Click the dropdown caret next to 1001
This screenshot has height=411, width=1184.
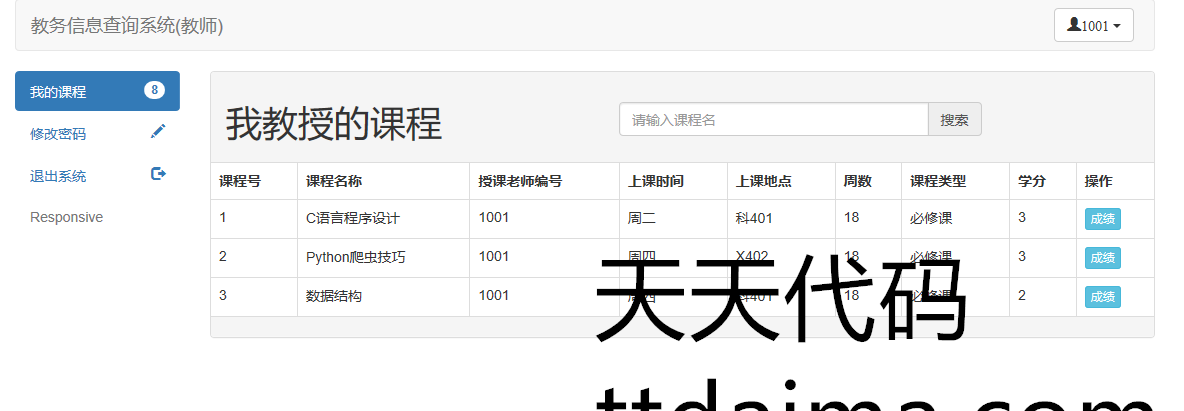click(1116, 26)
